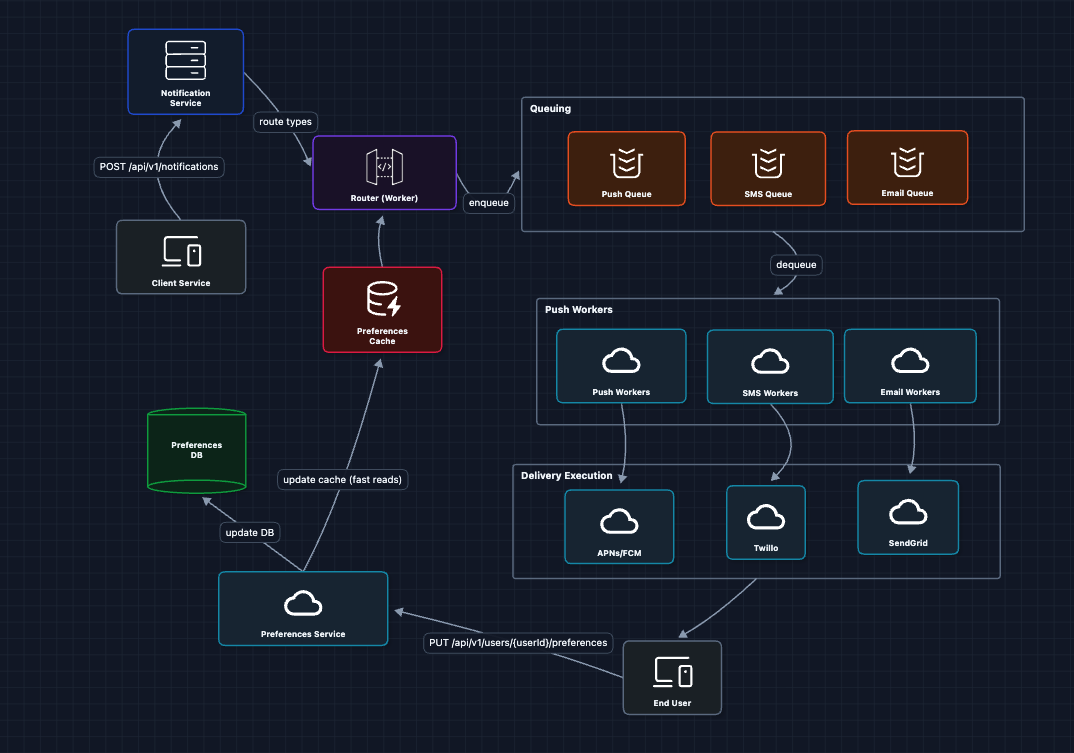Select the SendGrid node
1074x753 pixels.
907,517
